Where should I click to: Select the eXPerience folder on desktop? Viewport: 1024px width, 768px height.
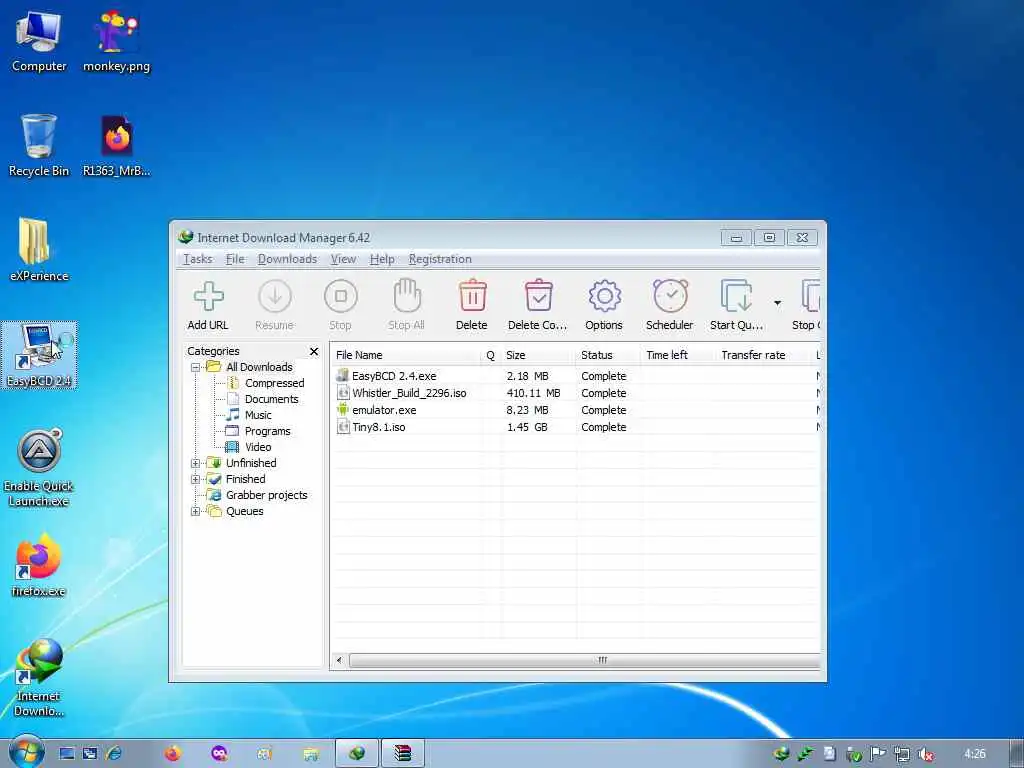tap(39, 250)
